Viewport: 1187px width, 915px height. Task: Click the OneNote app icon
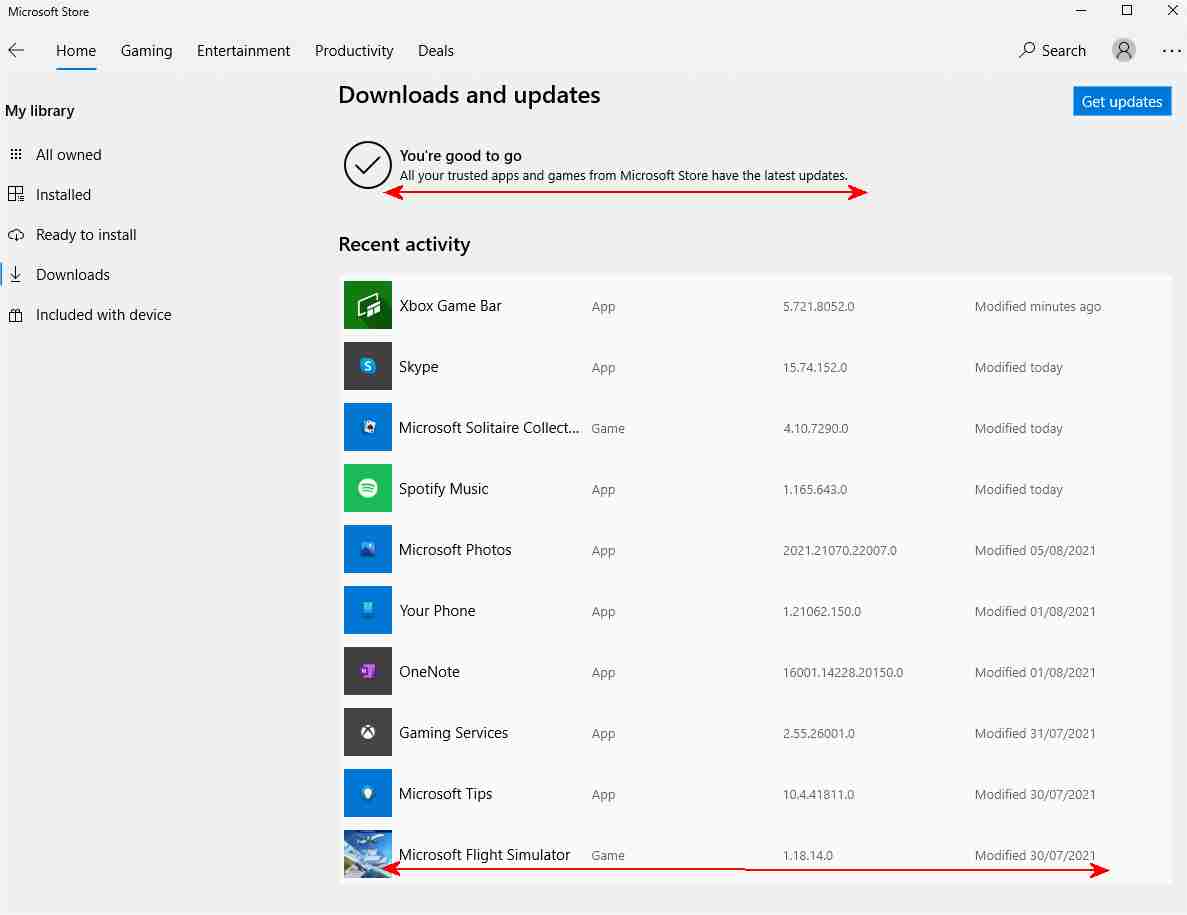(368, 671)
